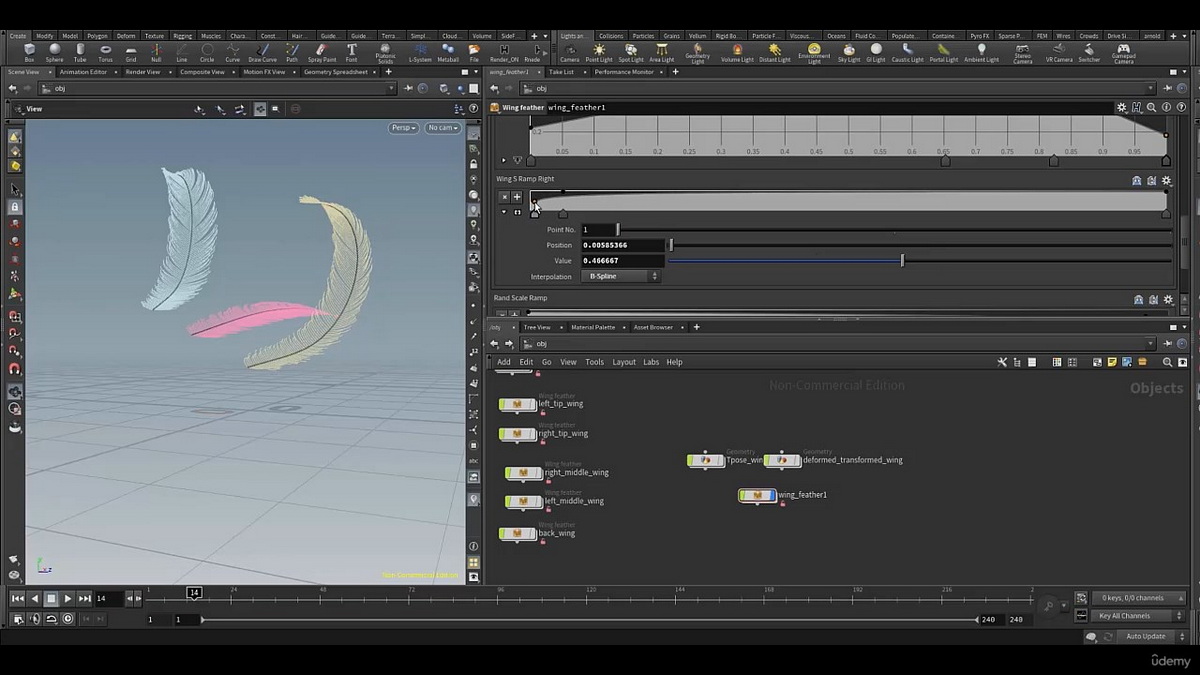
Task: Jump to the last frame button
Action: 85,598
